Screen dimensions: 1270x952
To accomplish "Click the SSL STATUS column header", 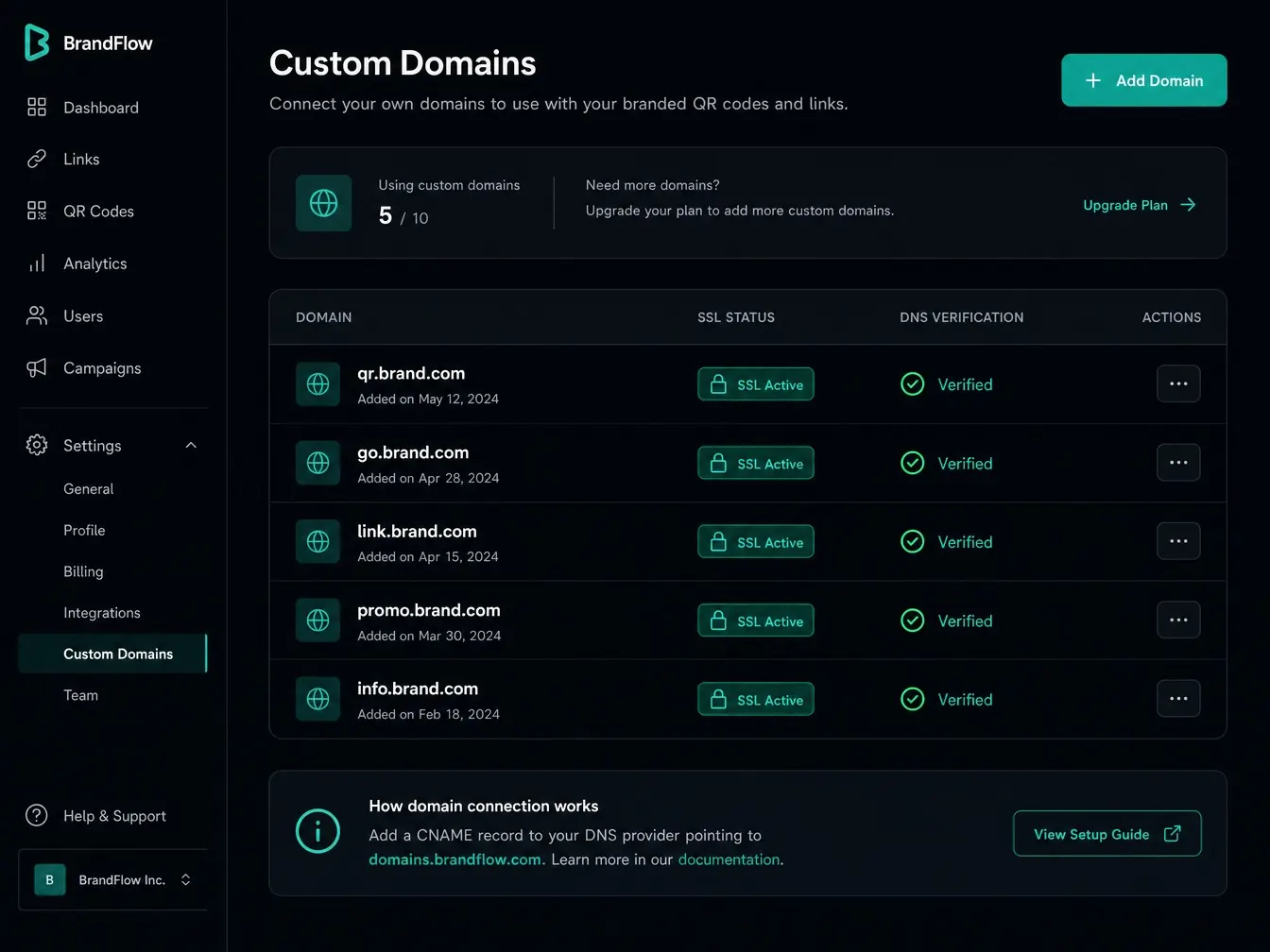I will tap(736, 317).
